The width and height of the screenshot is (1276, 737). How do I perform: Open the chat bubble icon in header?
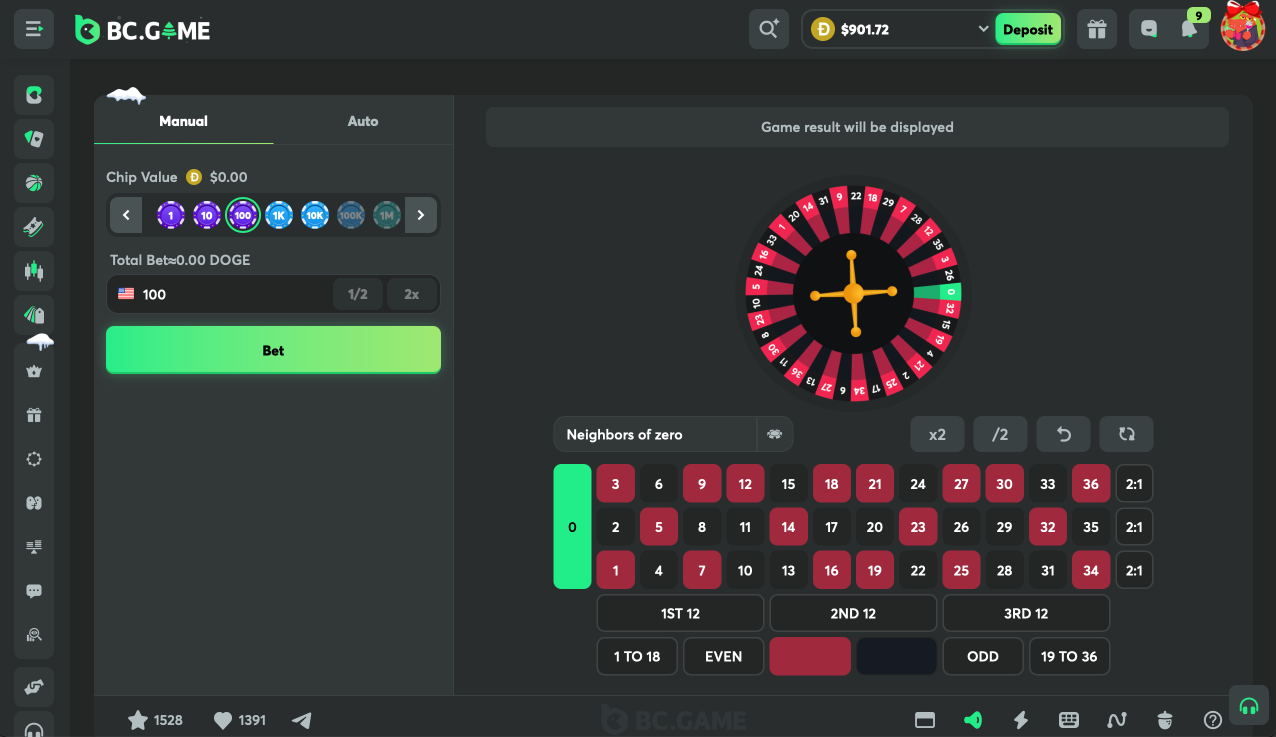[1149, 30]
